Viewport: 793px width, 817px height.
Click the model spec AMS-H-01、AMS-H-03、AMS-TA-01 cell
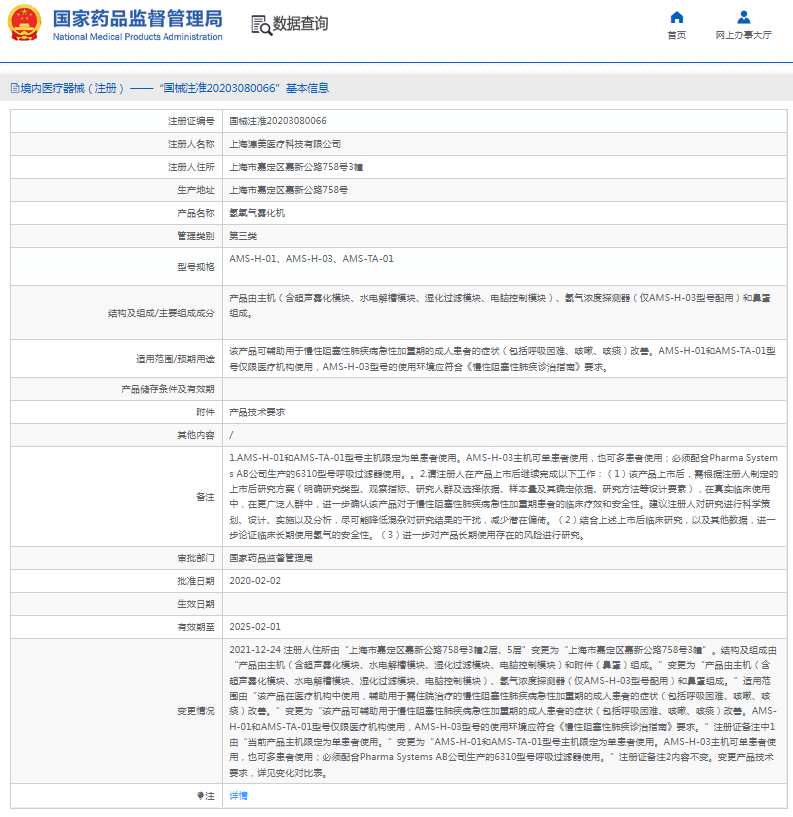[311, 259]
